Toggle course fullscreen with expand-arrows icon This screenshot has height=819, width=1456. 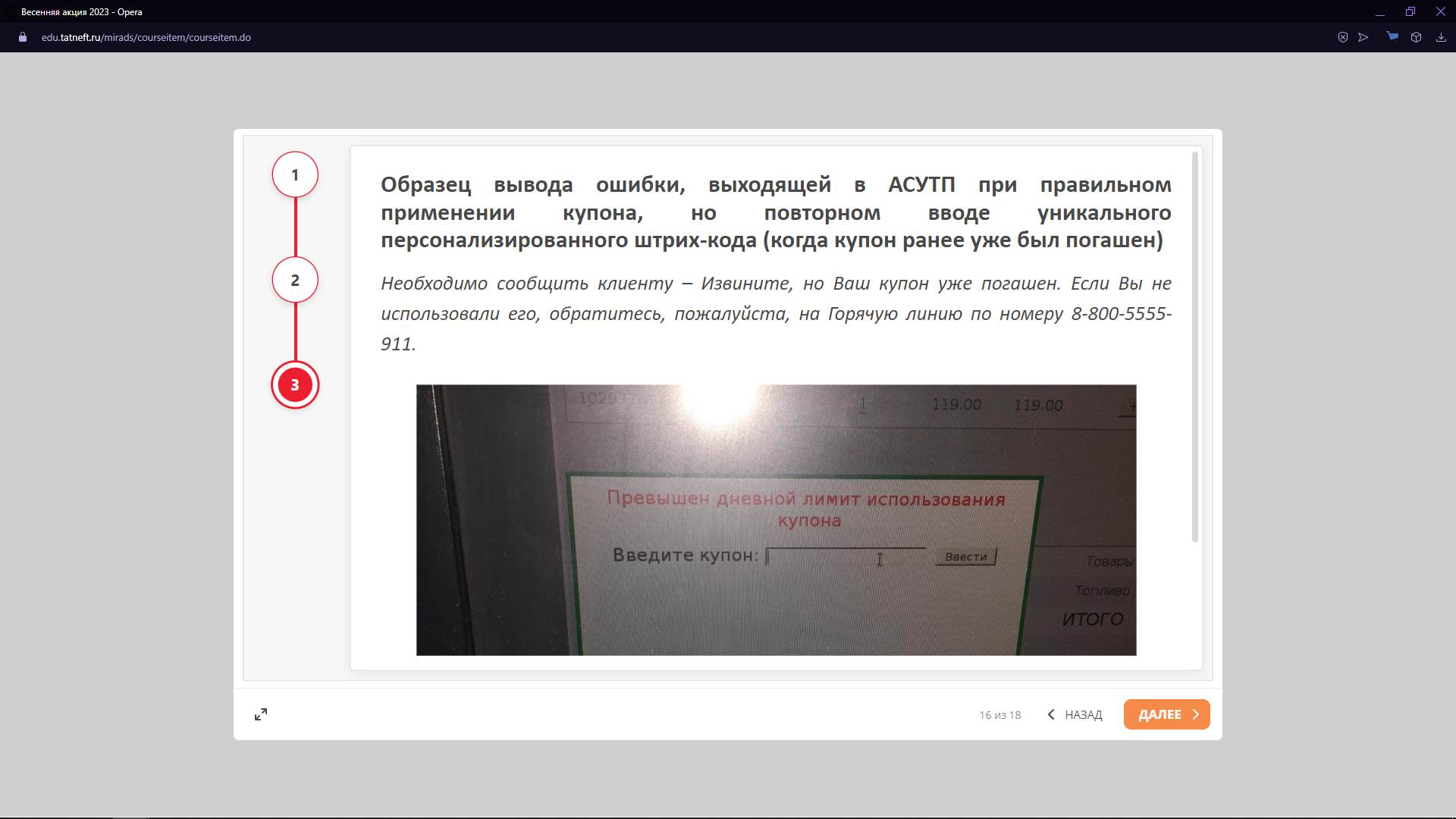pos(261,714)
